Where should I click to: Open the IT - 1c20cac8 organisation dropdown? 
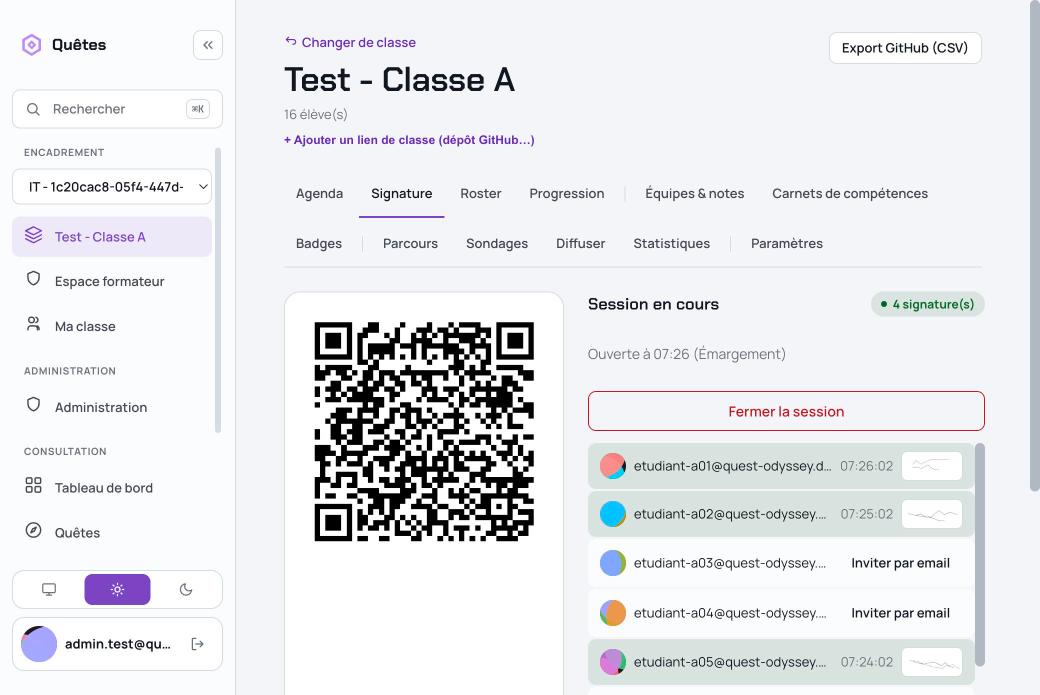click(x=112, y=187)
